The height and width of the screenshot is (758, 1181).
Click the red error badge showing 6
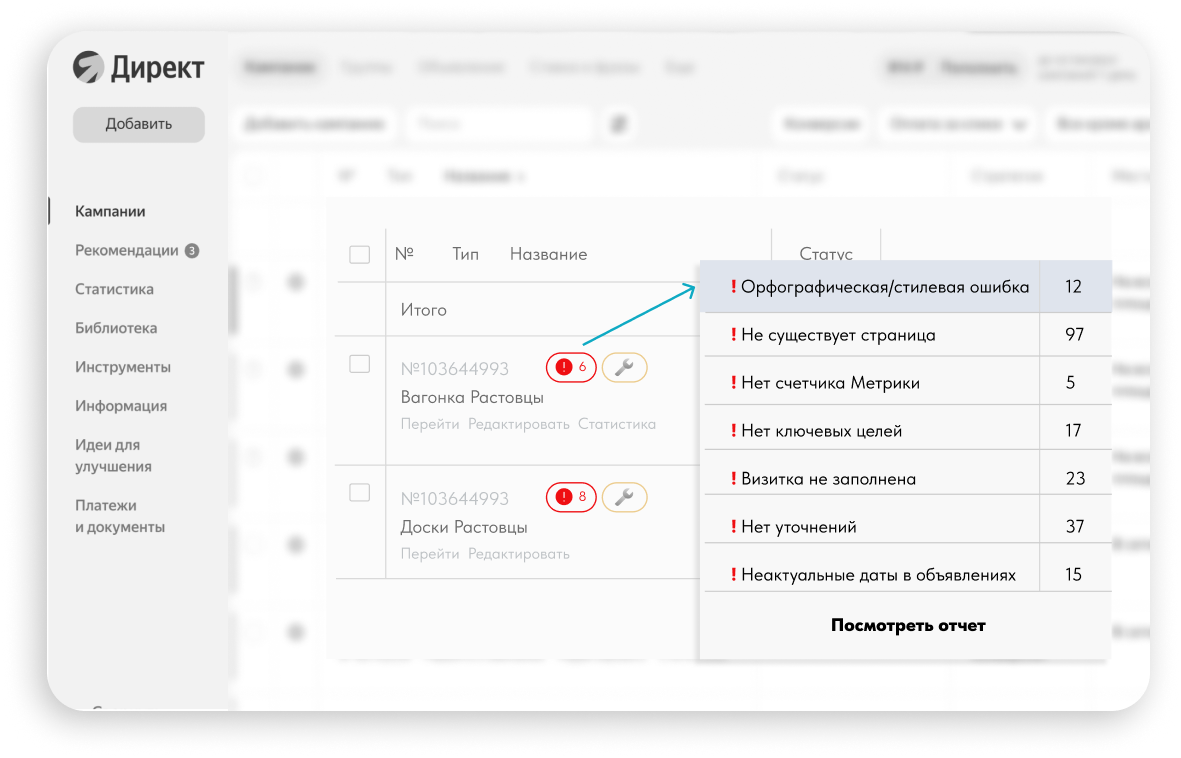[571, 368]
